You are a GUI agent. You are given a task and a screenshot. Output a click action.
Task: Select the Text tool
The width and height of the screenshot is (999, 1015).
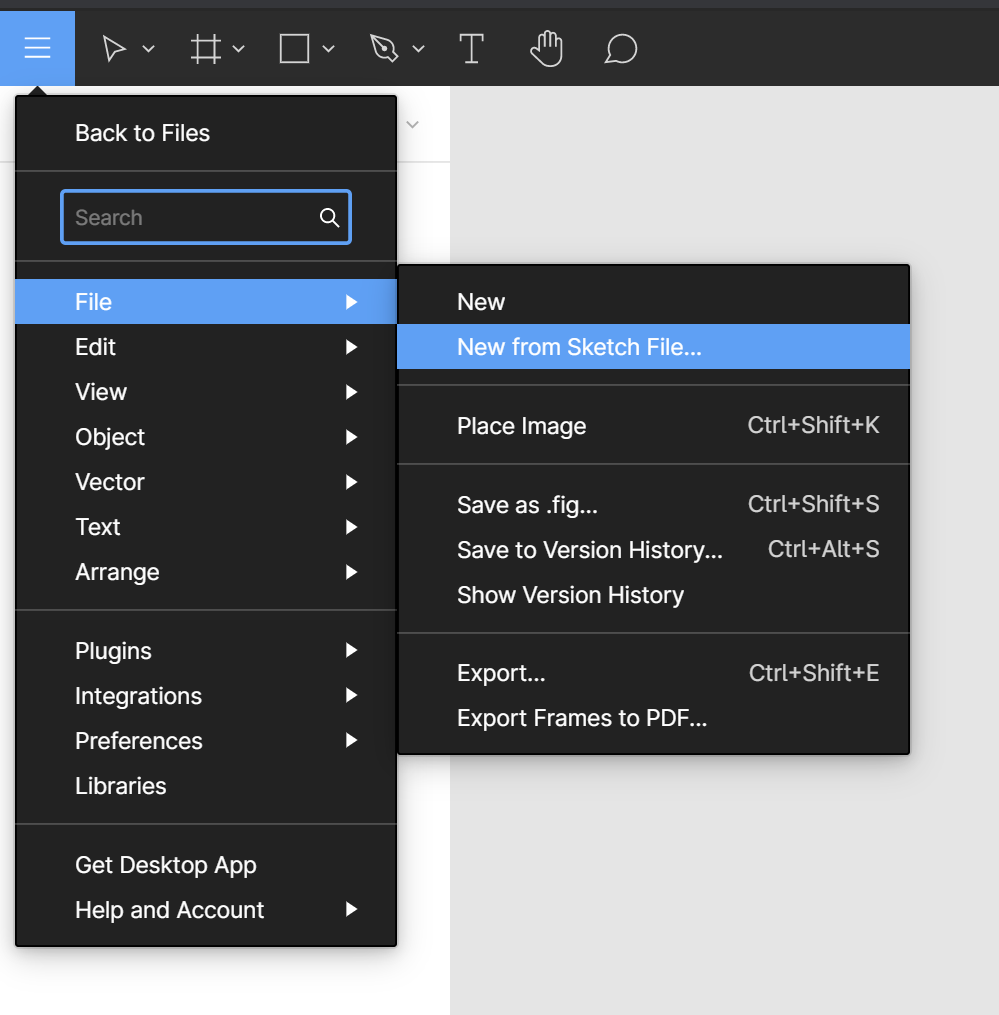click(x=471, y=49)
